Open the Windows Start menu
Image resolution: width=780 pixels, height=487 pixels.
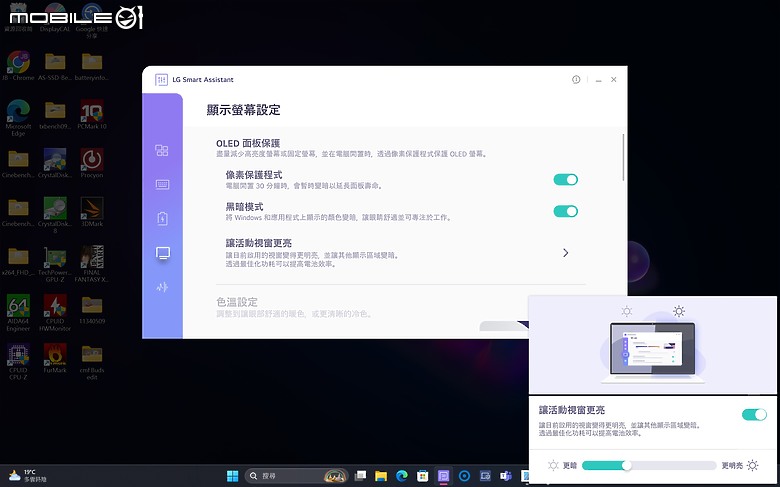click(x=232, y=476)
